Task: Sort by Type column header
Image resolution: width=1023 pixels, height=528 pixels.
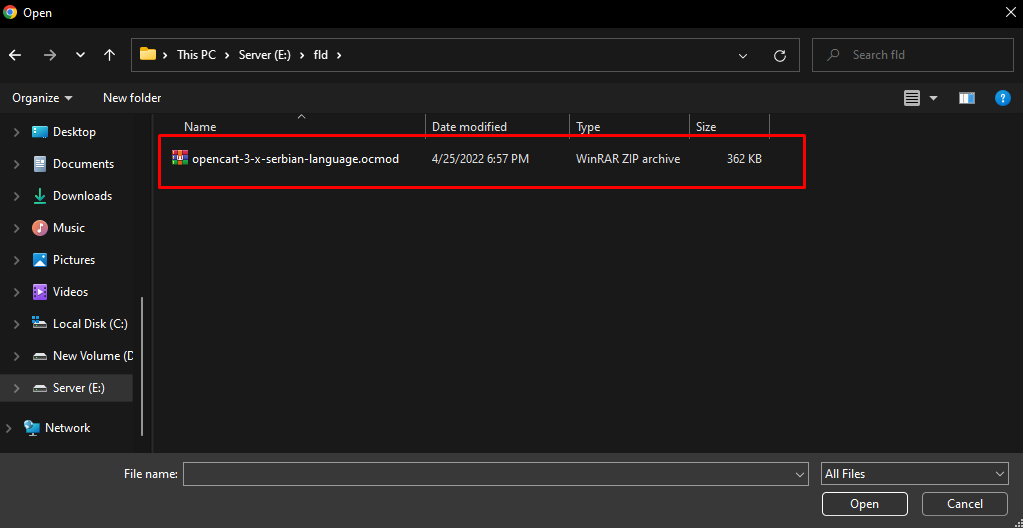Action: point(588,127)
